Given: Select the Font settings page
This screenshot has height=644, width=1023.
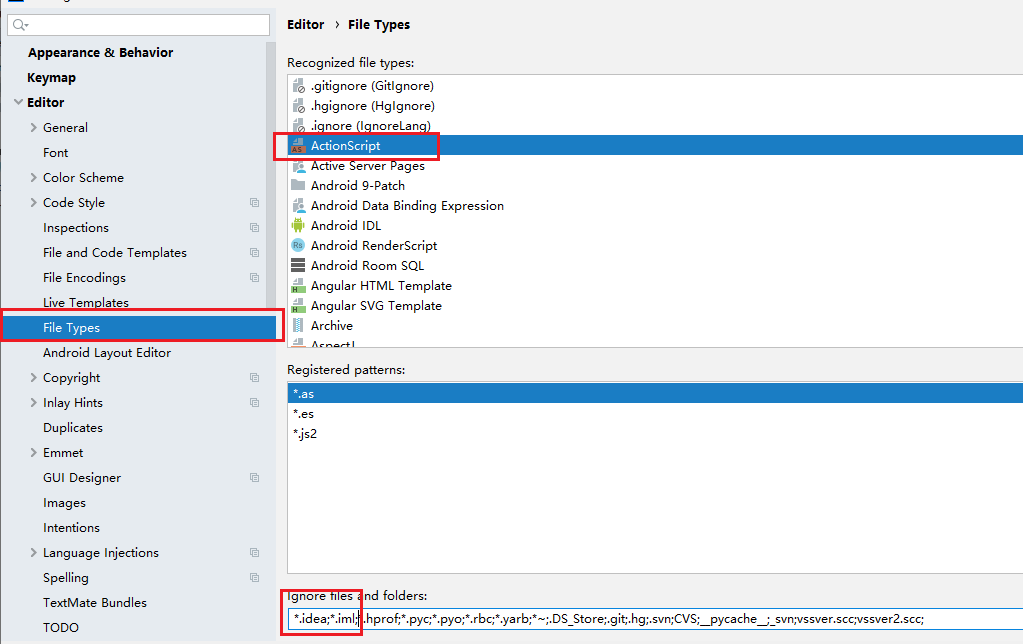Looking at the screenshot, I should pyautogui.click(x=55, y=153).
